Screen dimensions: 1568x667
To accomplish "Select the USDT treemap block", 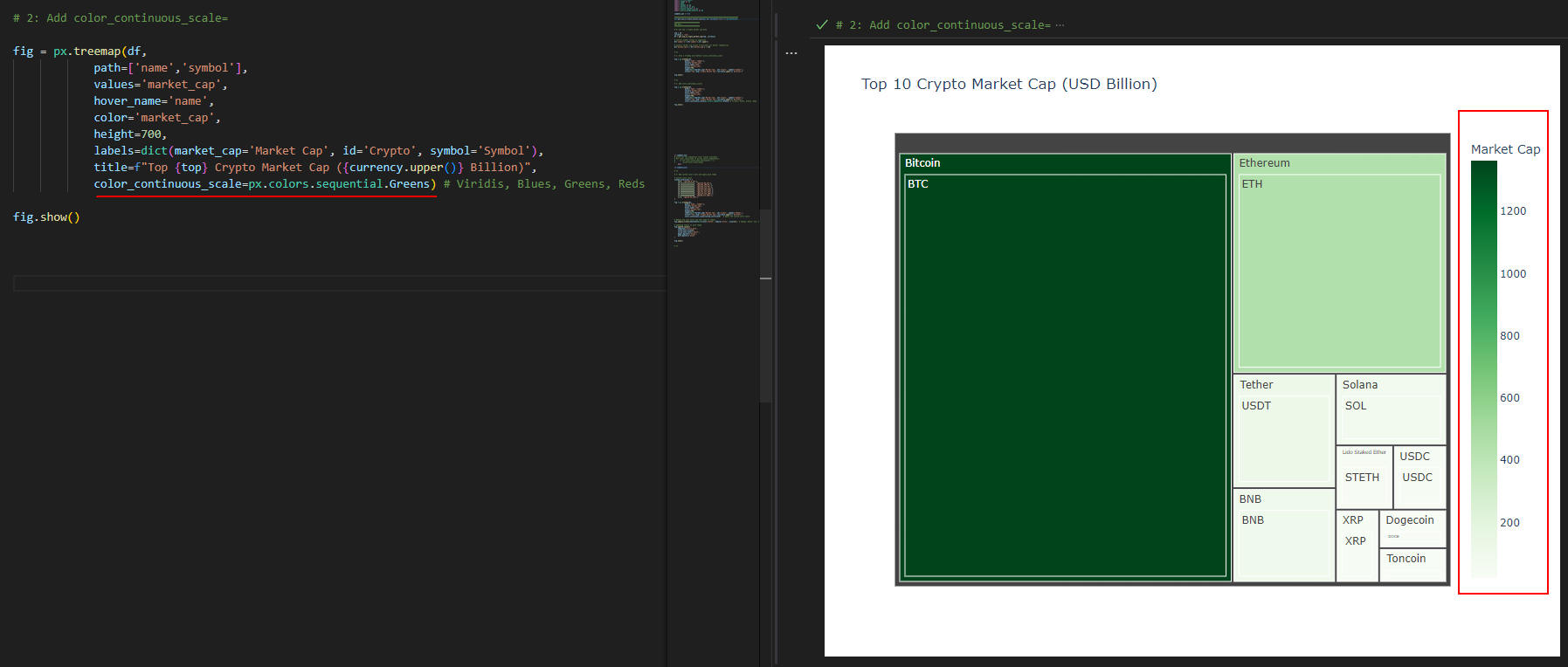I will pyautogui.click(x=1283, y=441).
